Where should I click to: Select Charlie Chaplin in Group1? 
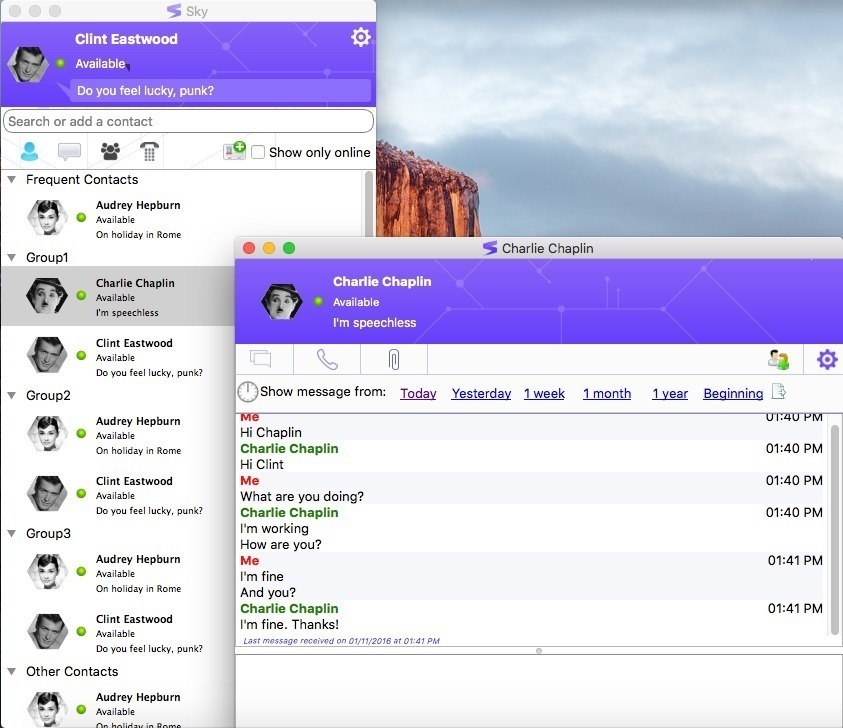(118, 297)
